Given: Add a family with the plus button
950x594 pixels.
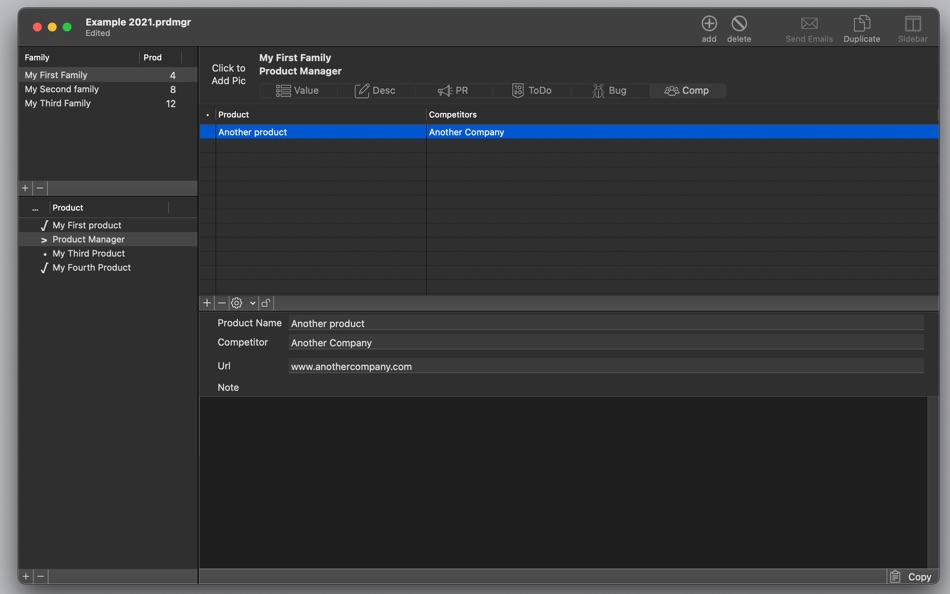Looking at the screenshot, I should point(25,188).
